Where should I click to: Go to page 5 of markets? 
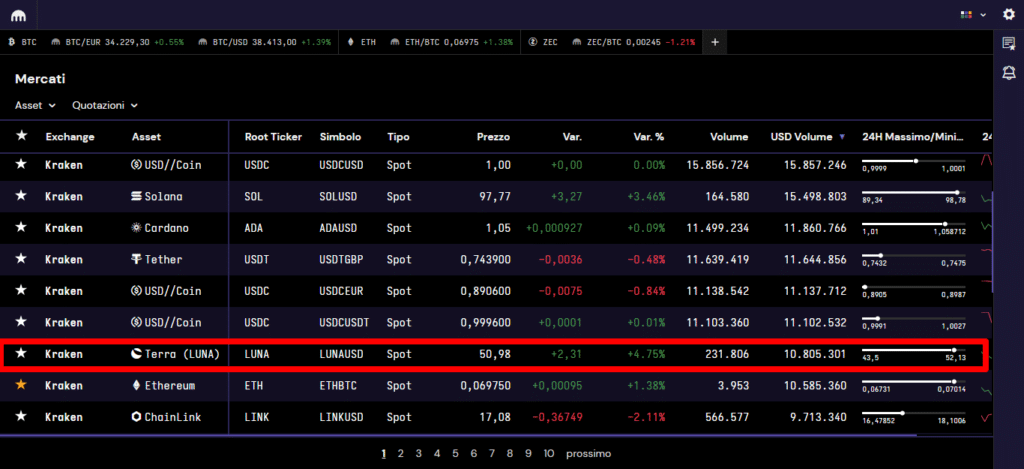pos(455,453)
